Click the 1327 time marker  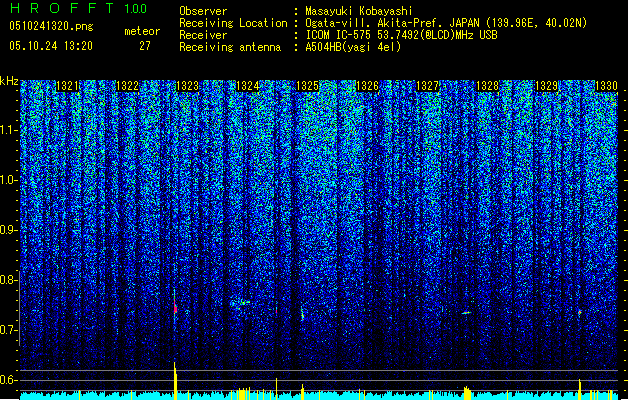428,86
